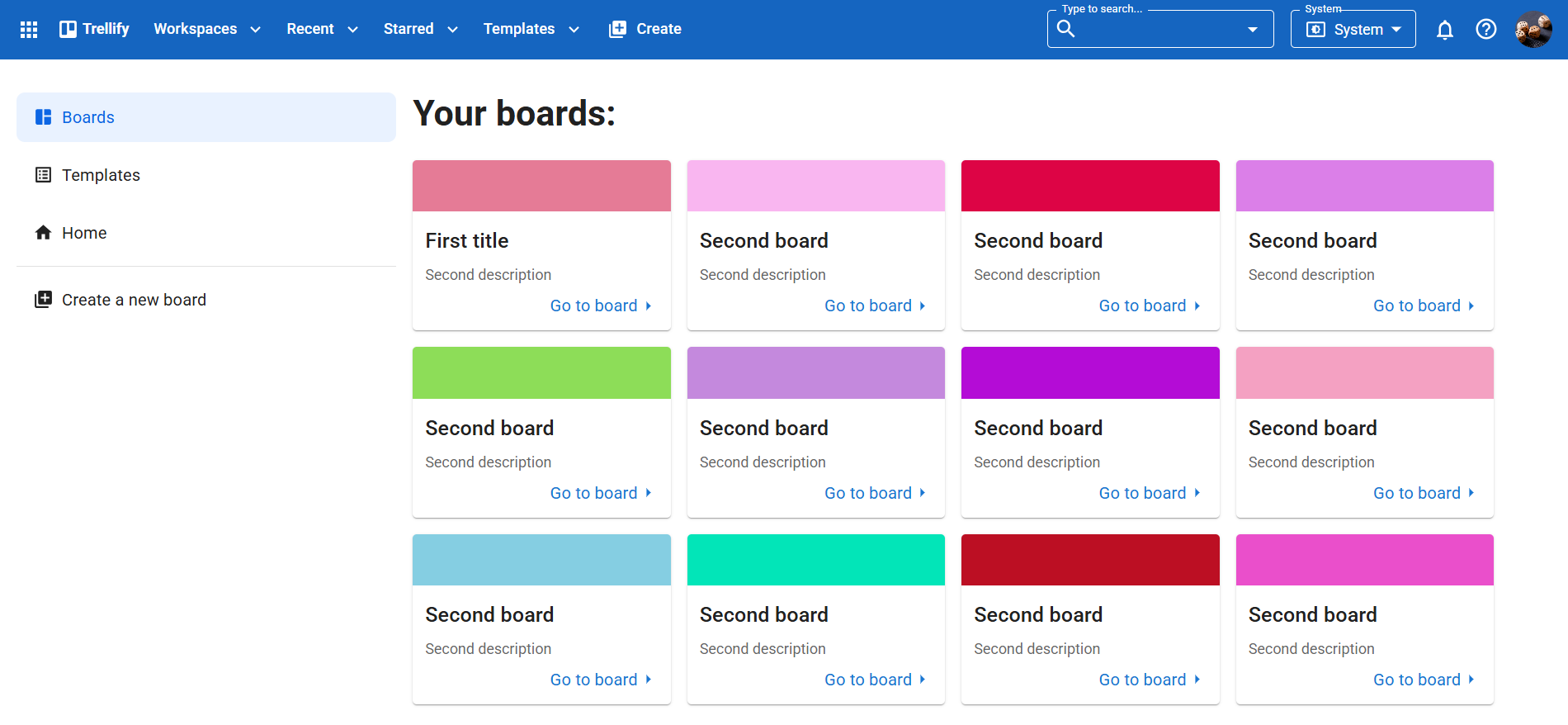
Task: Go to Home in the sidebar
Action: tap(84, 233)
